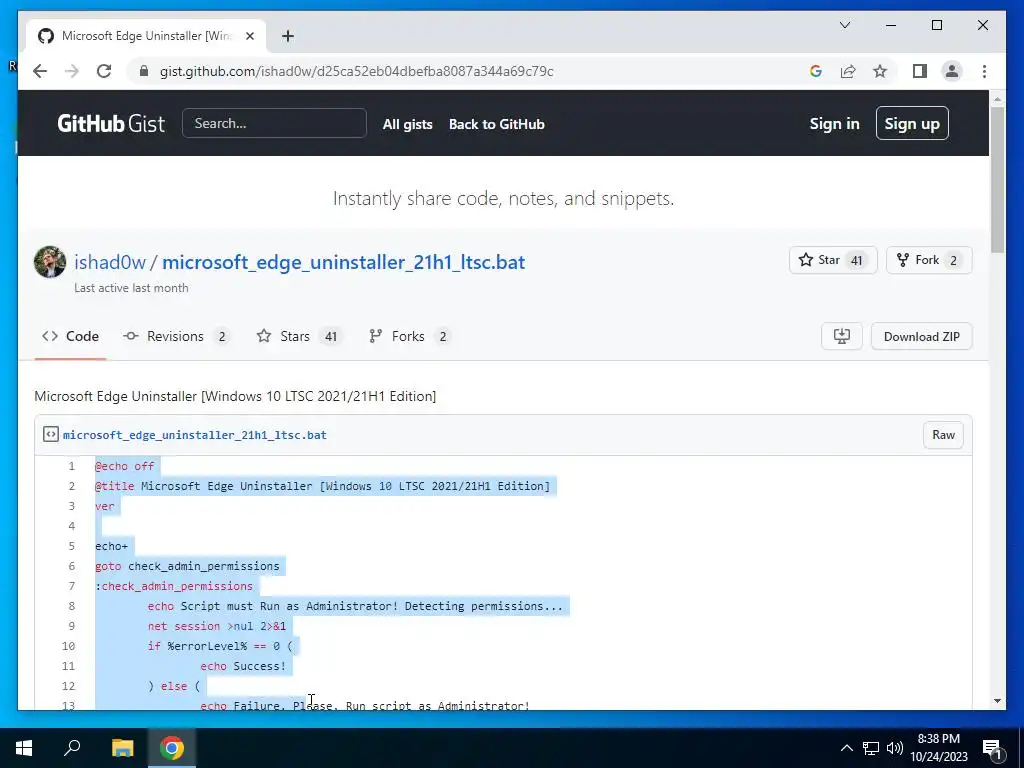Click the save to desktop icon button
Screen dimensions: 1024x768
click(842, 336)
